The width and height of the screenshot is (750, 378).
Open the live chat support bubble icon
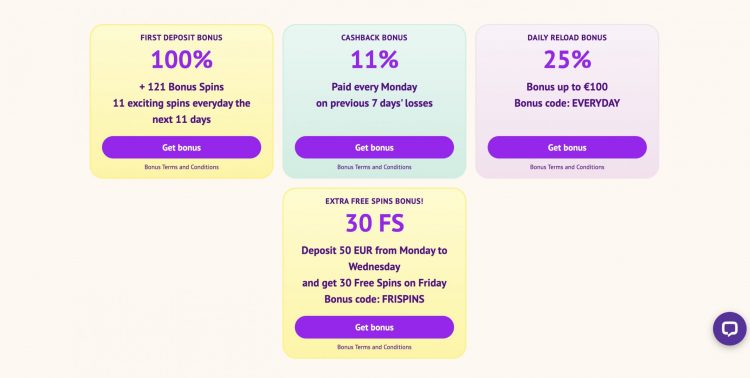[x=729, y=329]
